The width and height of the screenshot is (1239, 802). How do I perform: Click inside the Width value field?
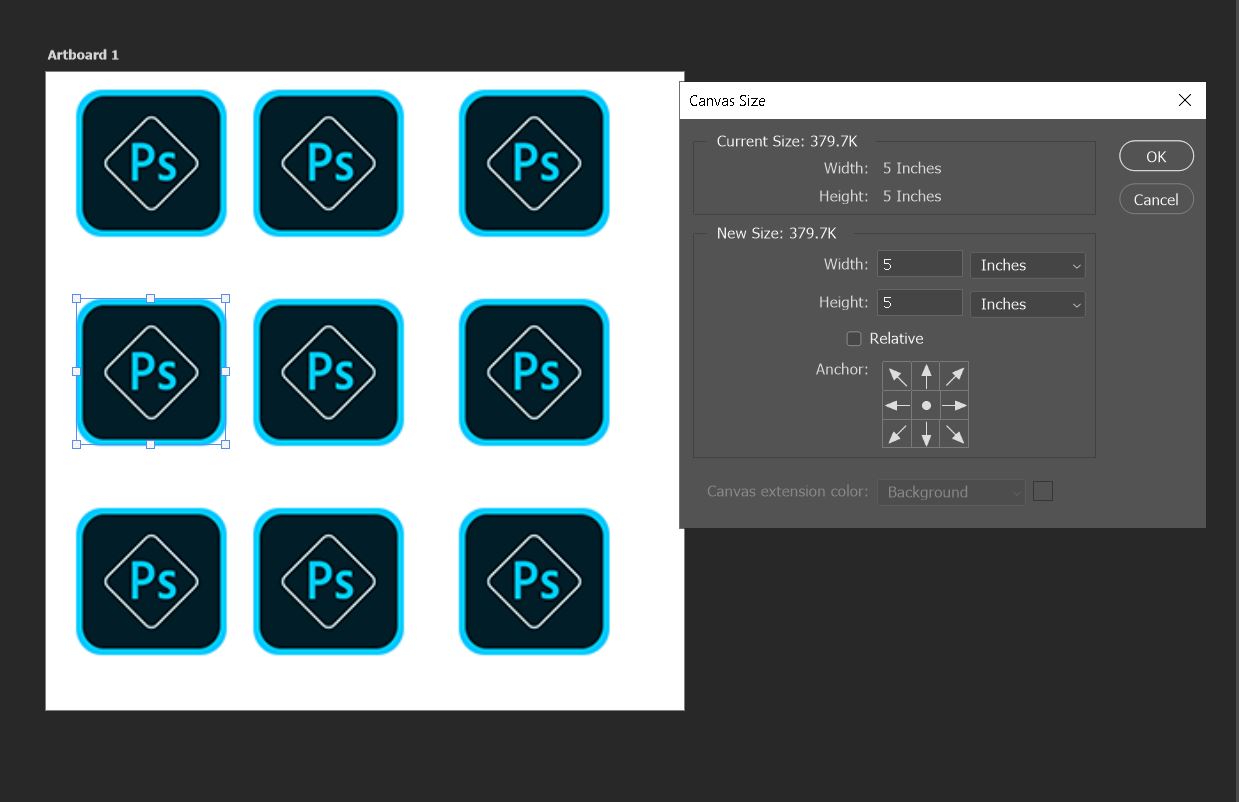coord(918,263)
